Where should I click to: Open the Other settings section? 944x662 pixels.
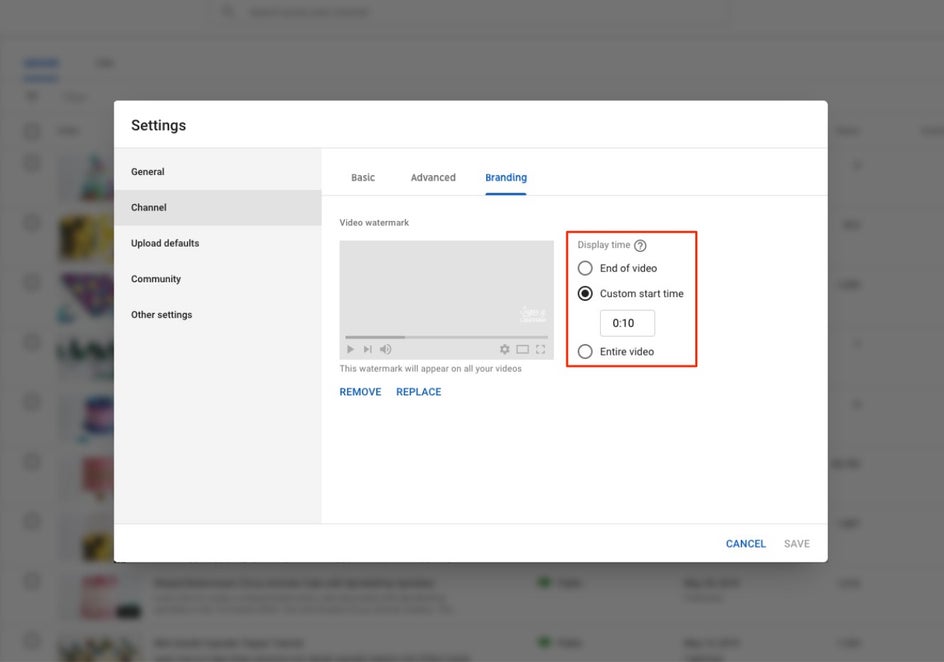pyautogui.click(x=160, y=314)
